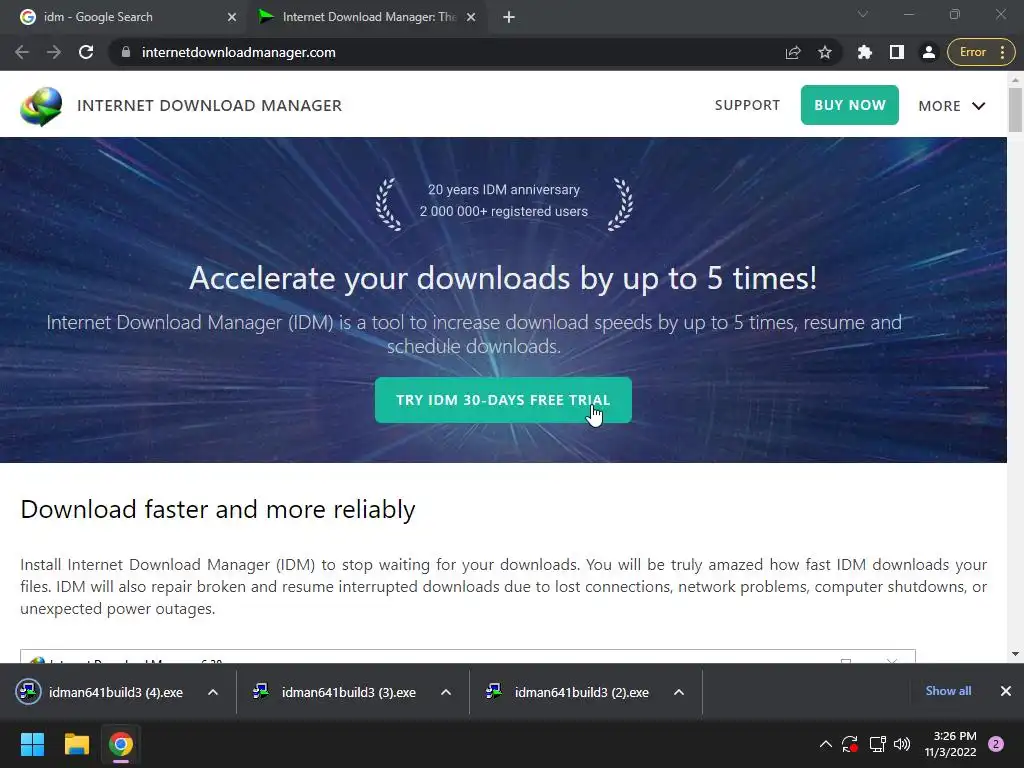Viewport: 1024px width, 768px height.
Task: Reload the current page
Action: 86,52
